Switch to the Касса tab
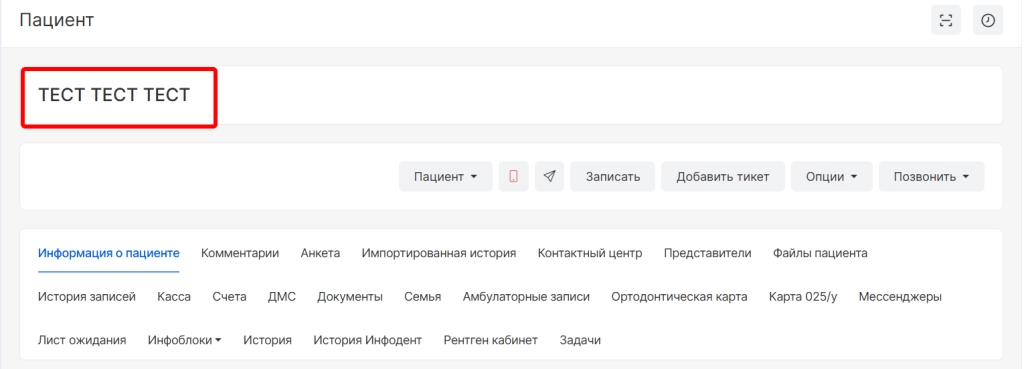Screen dimensions: 1024x369 pyautogui.click(x=174, y=297)
